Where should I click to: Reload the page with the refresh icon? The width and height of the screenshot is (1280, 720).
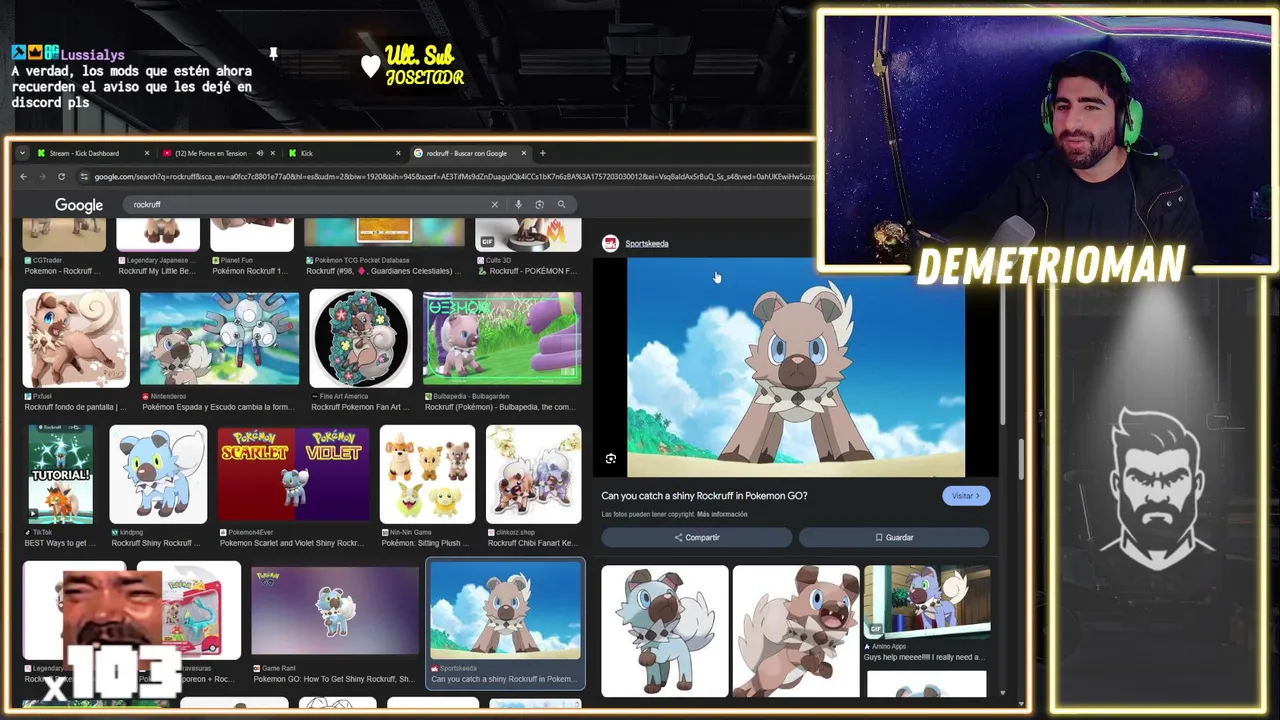pos(61,177)
